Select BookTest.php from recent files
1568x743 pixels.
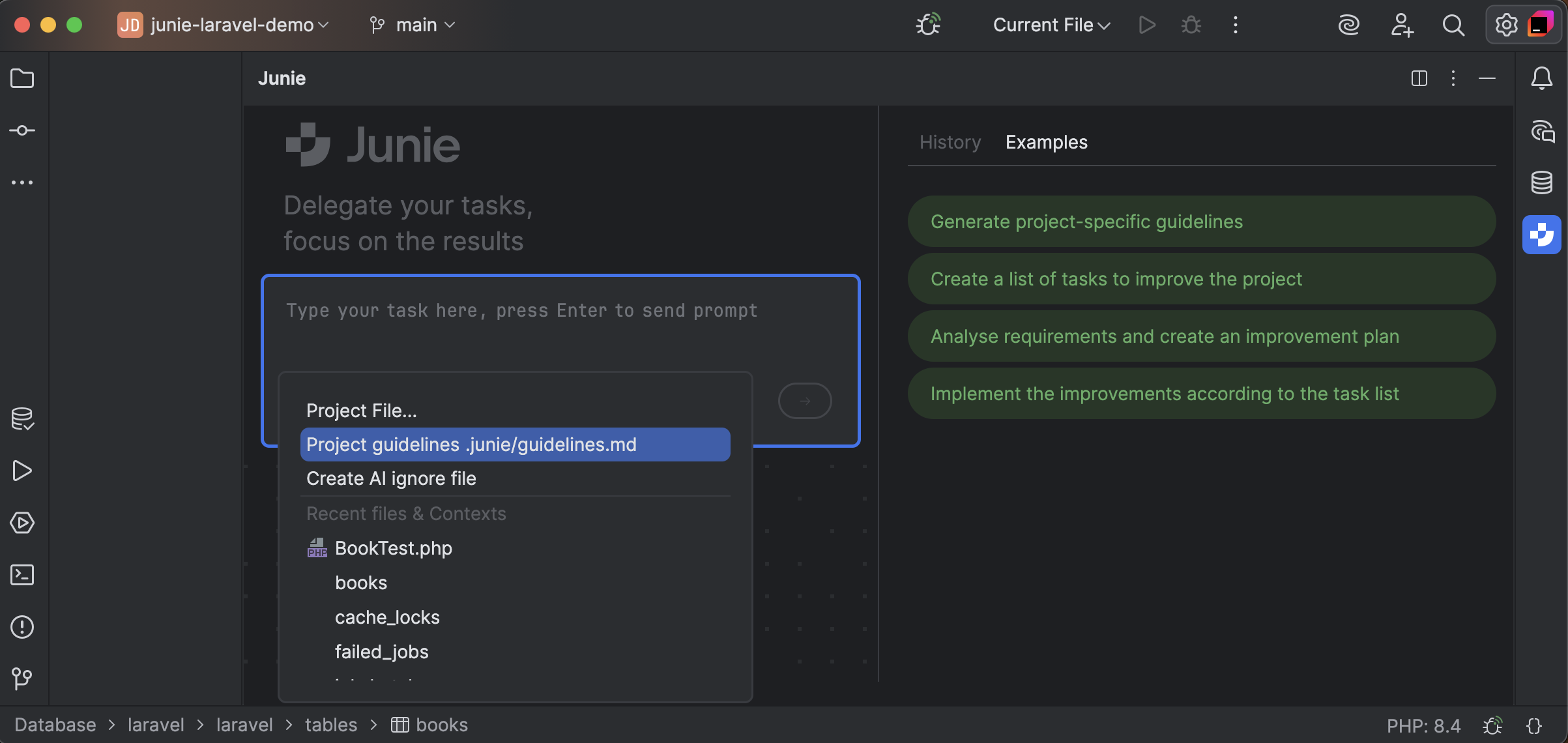pyautogui.click(x=515, y=548)
